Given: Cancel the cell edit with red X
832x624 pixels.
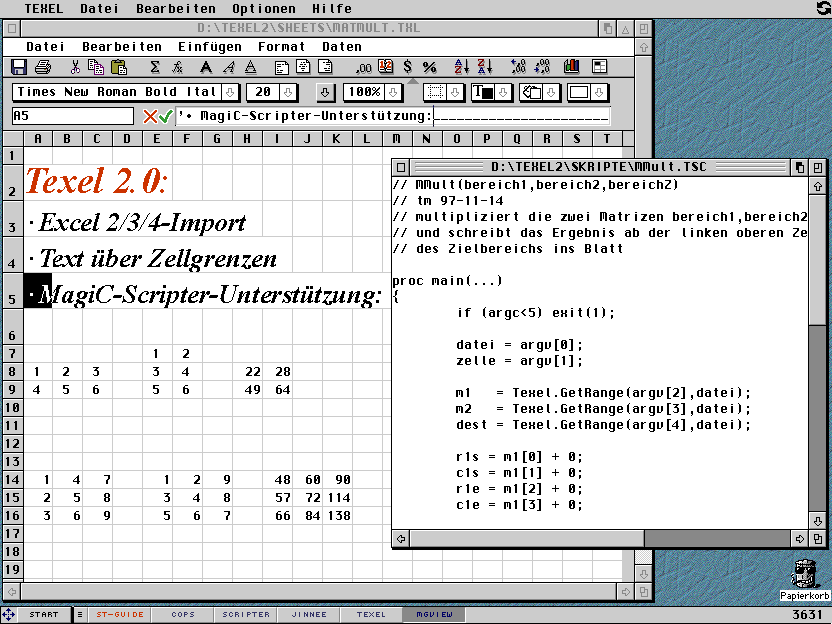Looking at the screenshot, I should point(150,116).
